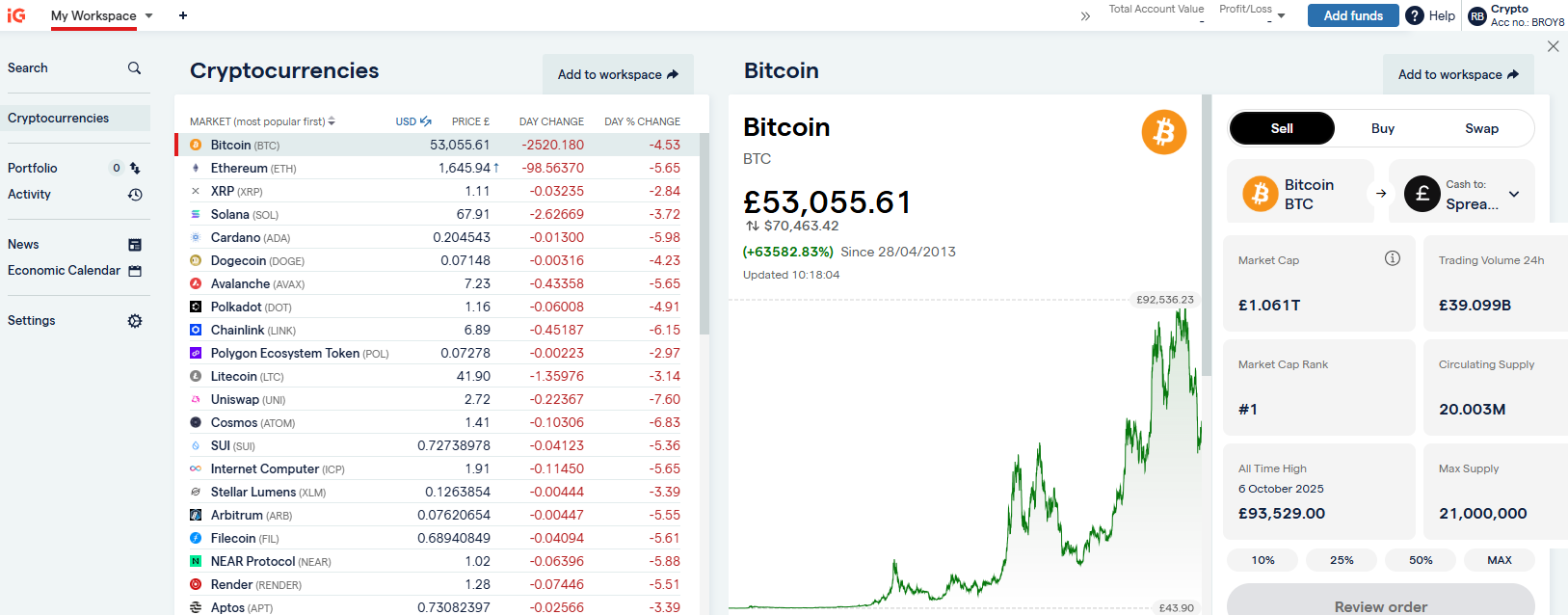1568x615 pixels.
Task: Expand the collapsed header double-chevron
Action: (1085, 15)
